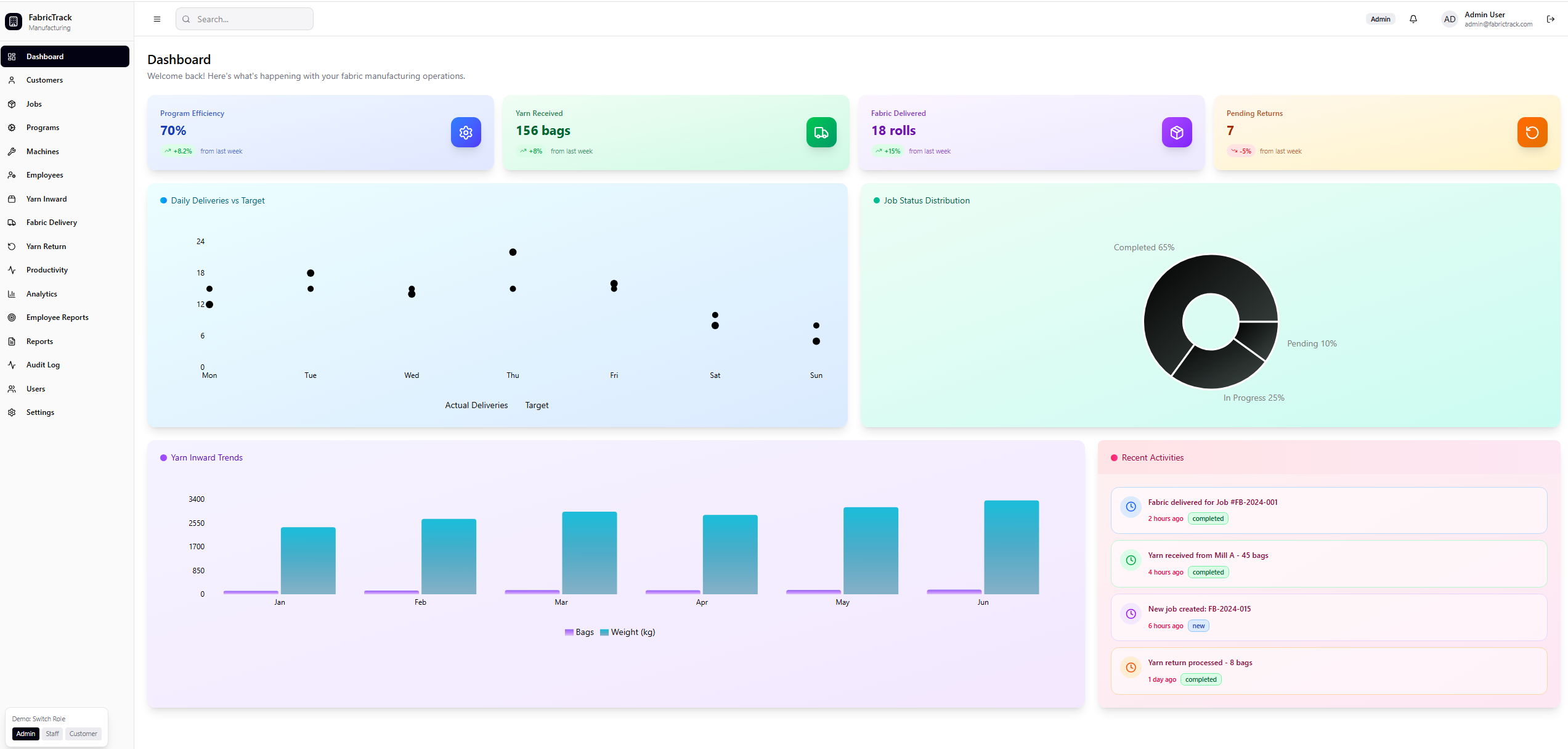
Task: Click the Admin badge near the top right
Action: coord(1380,19)
